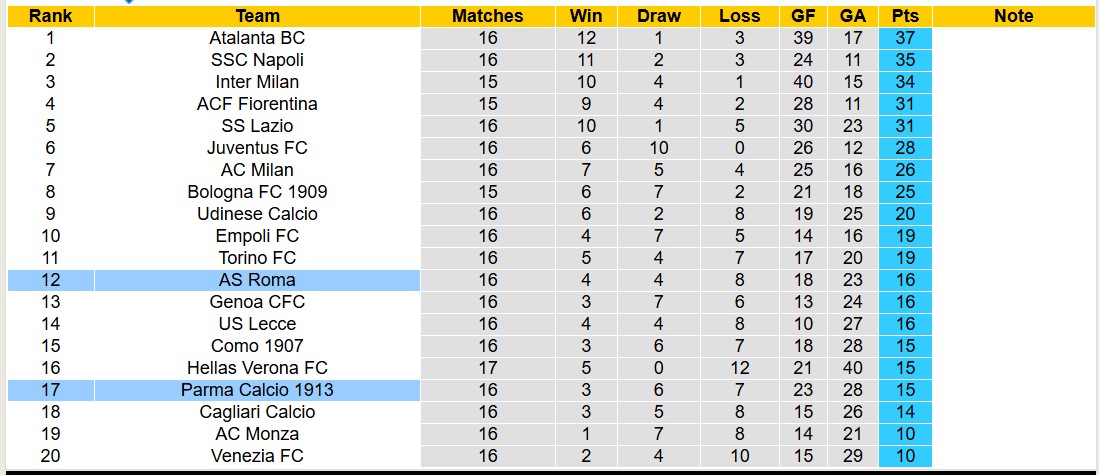Open the highlighted AS Roma row

tap(257, 280)
